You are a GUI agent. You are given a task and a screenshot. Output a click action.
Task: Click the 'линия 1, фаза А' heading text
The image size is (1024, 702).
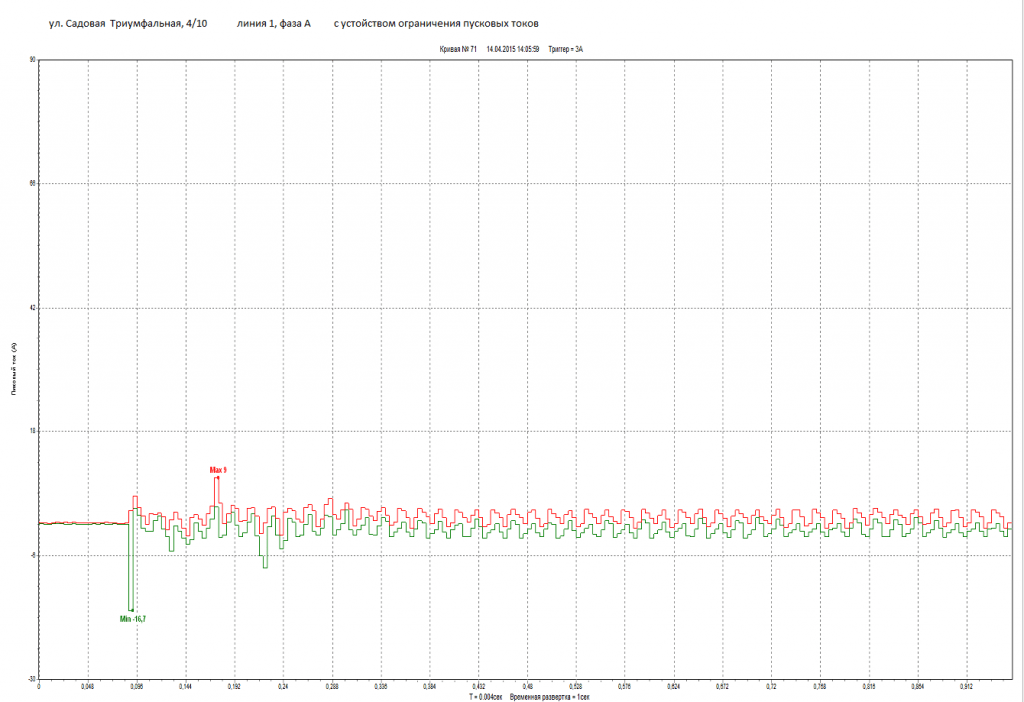(x=274, y=24)
